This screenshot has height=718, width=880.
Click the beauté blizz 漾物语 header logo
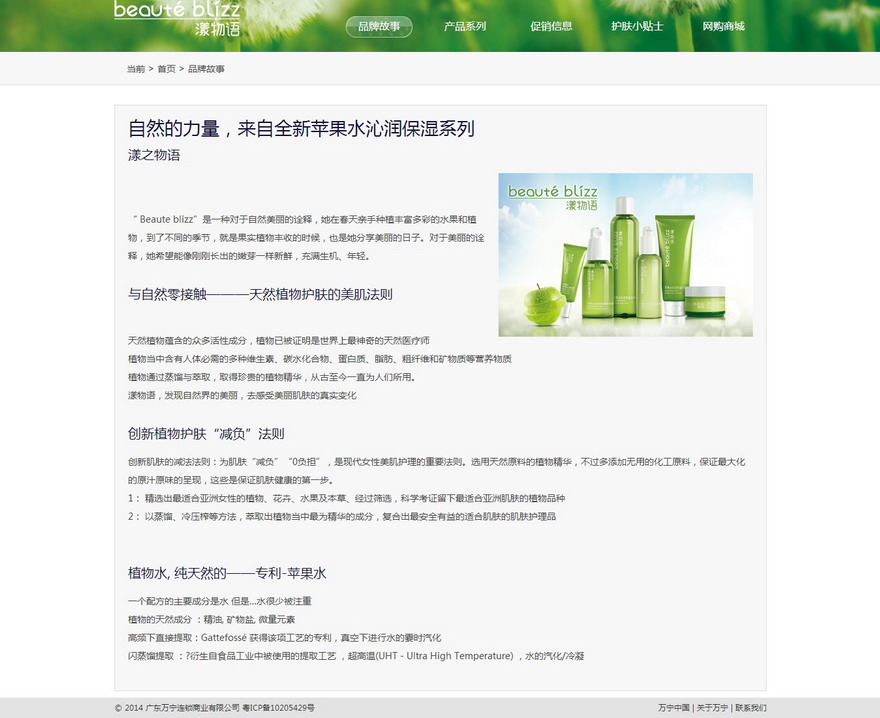pos(177,19)
